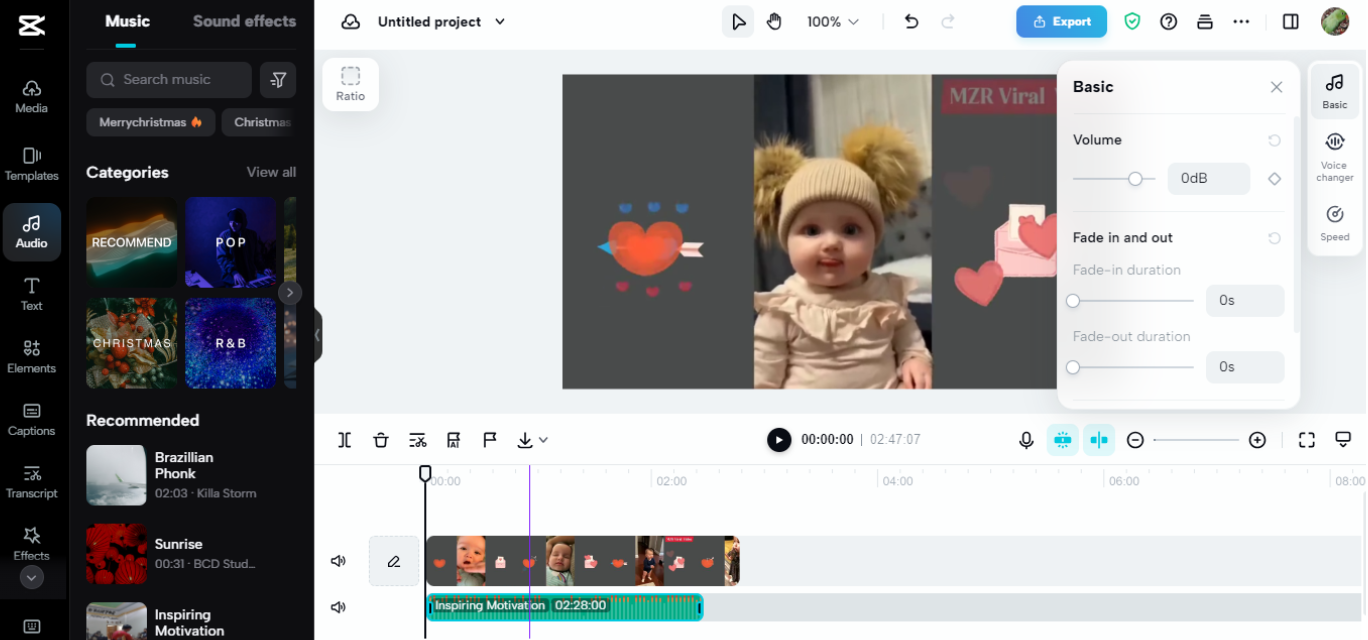This screenshot has width=1368, height=640.
Task: Select the Split tool in timeline toolbar
Action: [344, 439]
